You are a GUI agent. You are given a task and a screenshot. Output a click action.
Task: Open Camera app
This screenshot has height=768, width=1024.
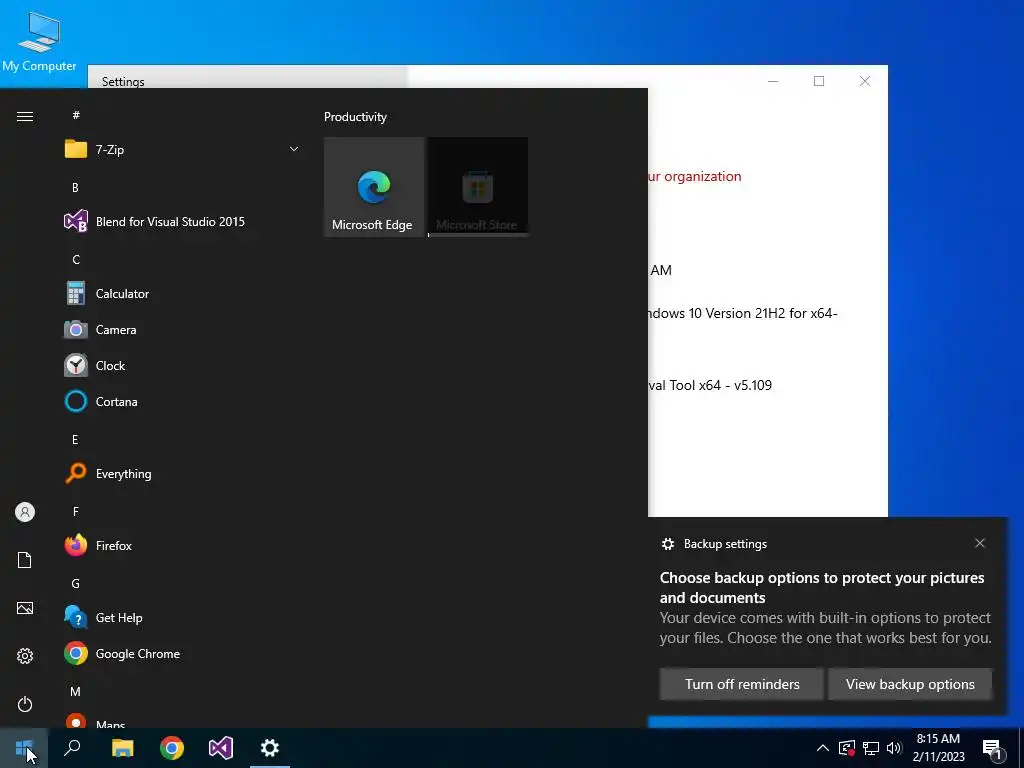(x=182, y=330)
